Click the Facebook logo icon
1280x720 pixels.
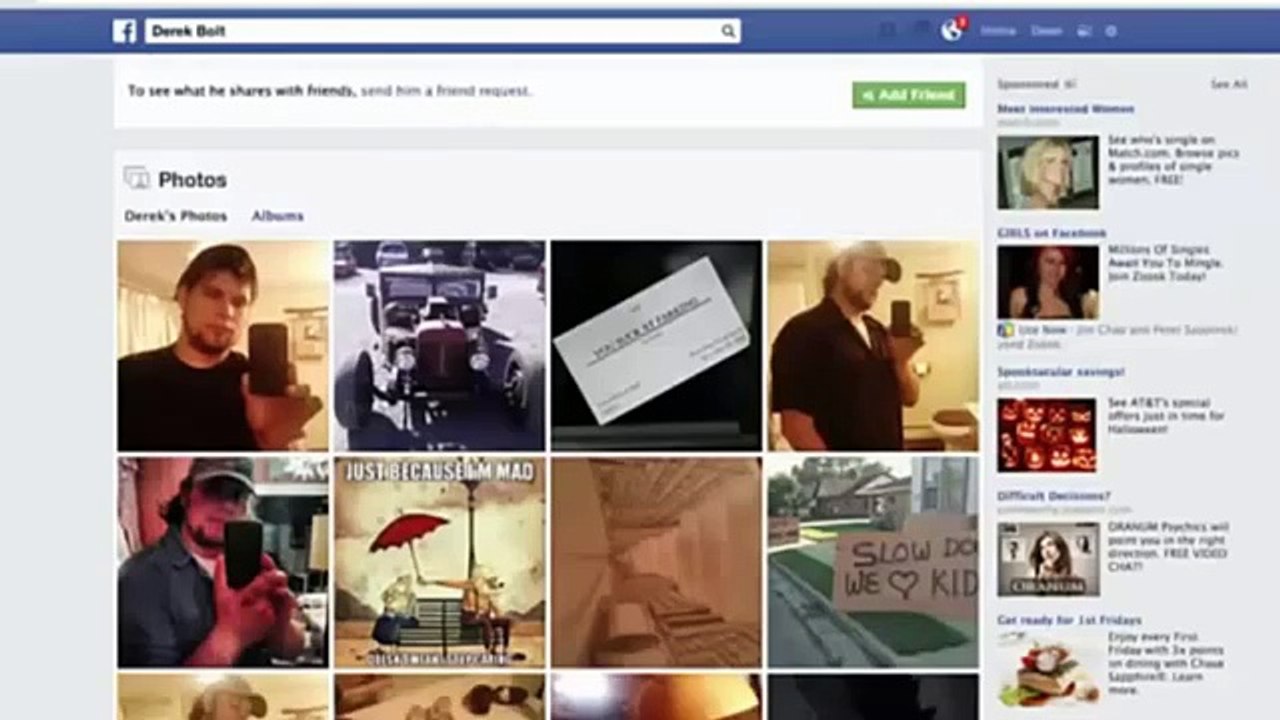point(125,31)
